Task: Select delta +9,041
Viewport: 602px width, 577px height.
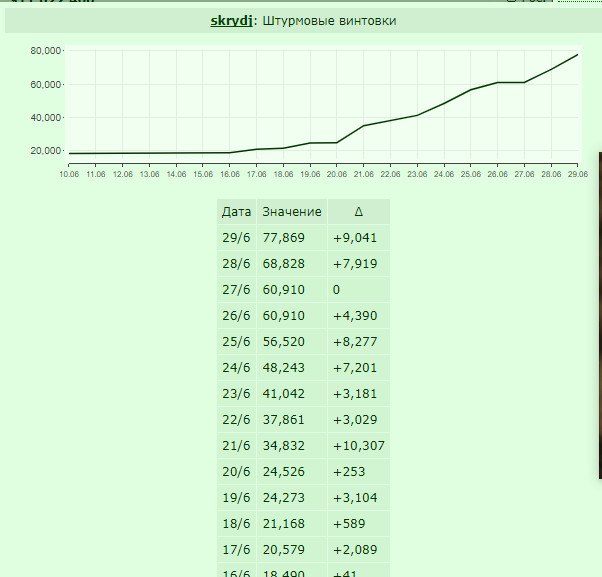Action: [x=359, y=238]
